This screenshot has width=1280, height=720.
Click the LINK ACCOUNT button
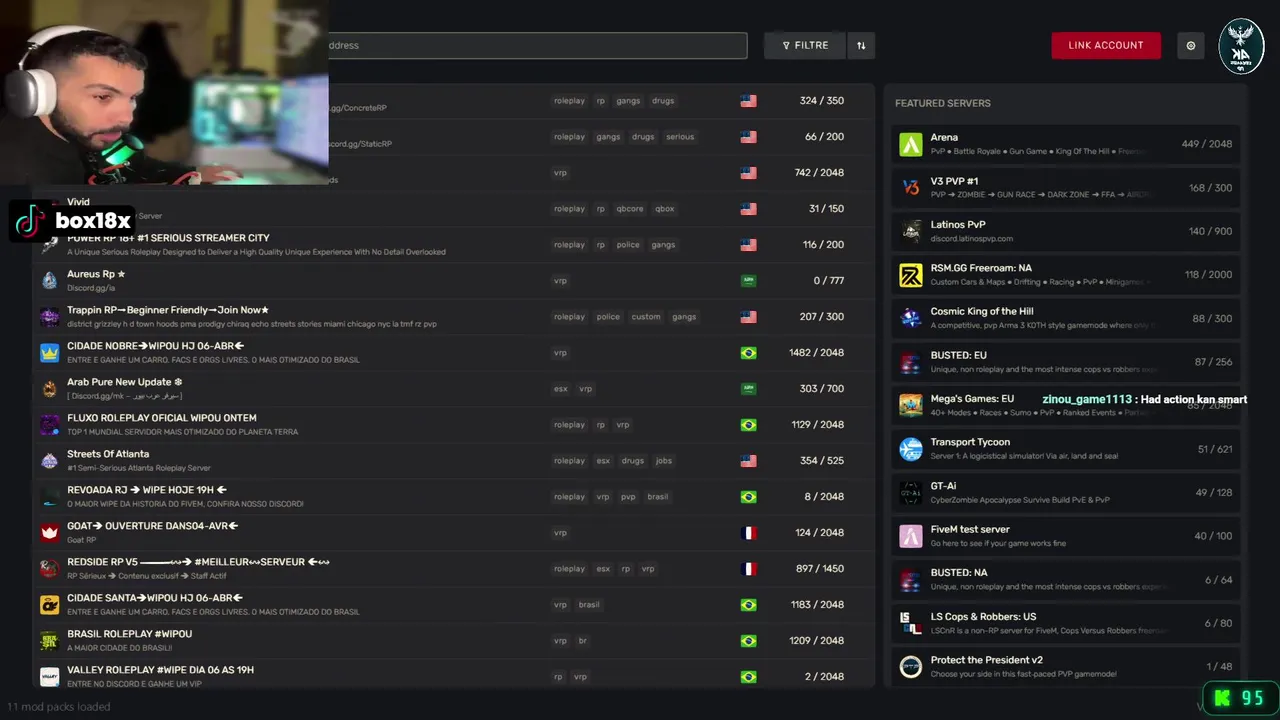coord(1106,45)
